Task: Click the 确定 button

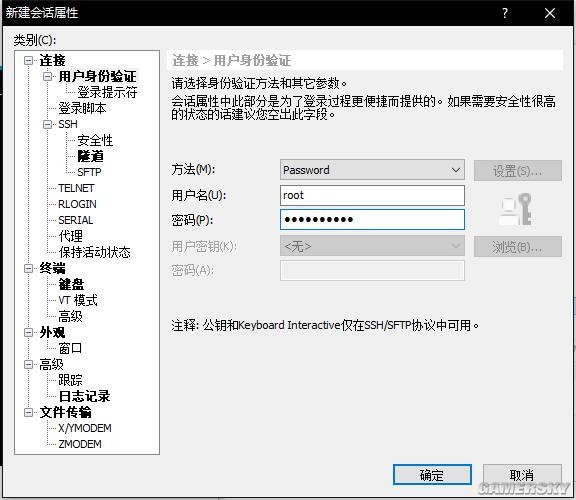Action: click(432, 475)
